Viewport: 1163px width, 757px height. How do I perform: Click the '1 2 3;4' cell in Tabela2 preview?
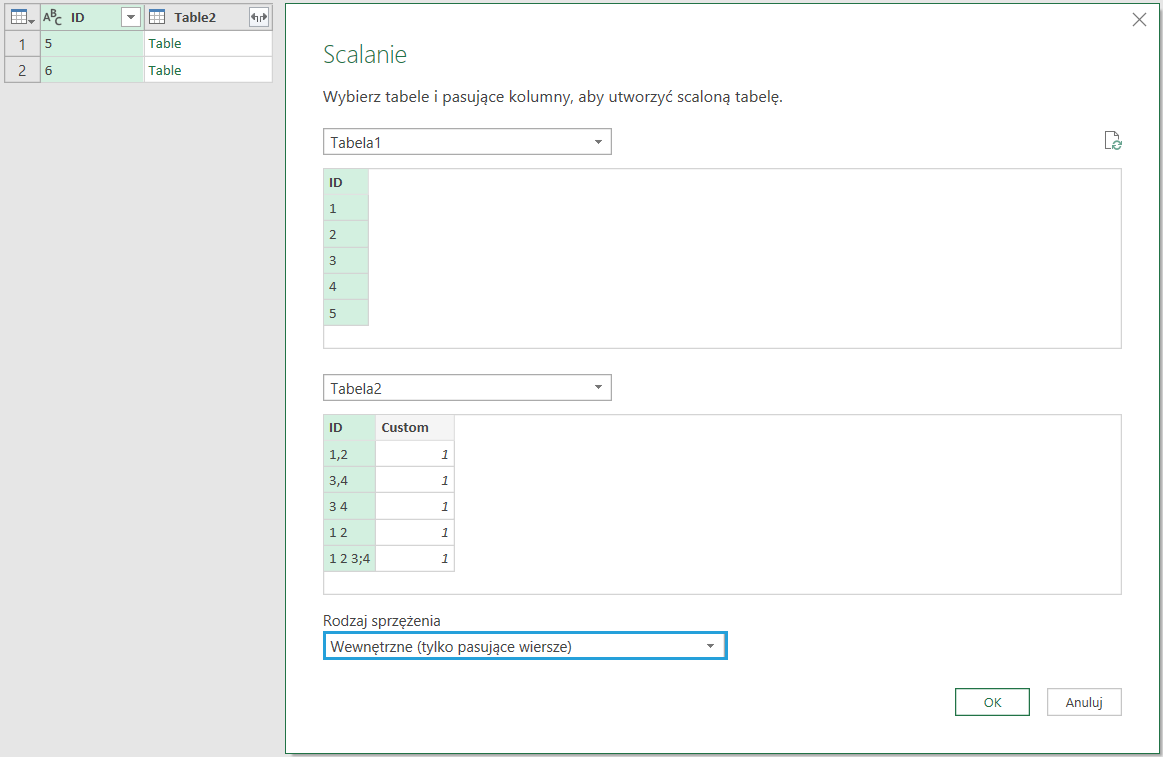pos(349,558)
